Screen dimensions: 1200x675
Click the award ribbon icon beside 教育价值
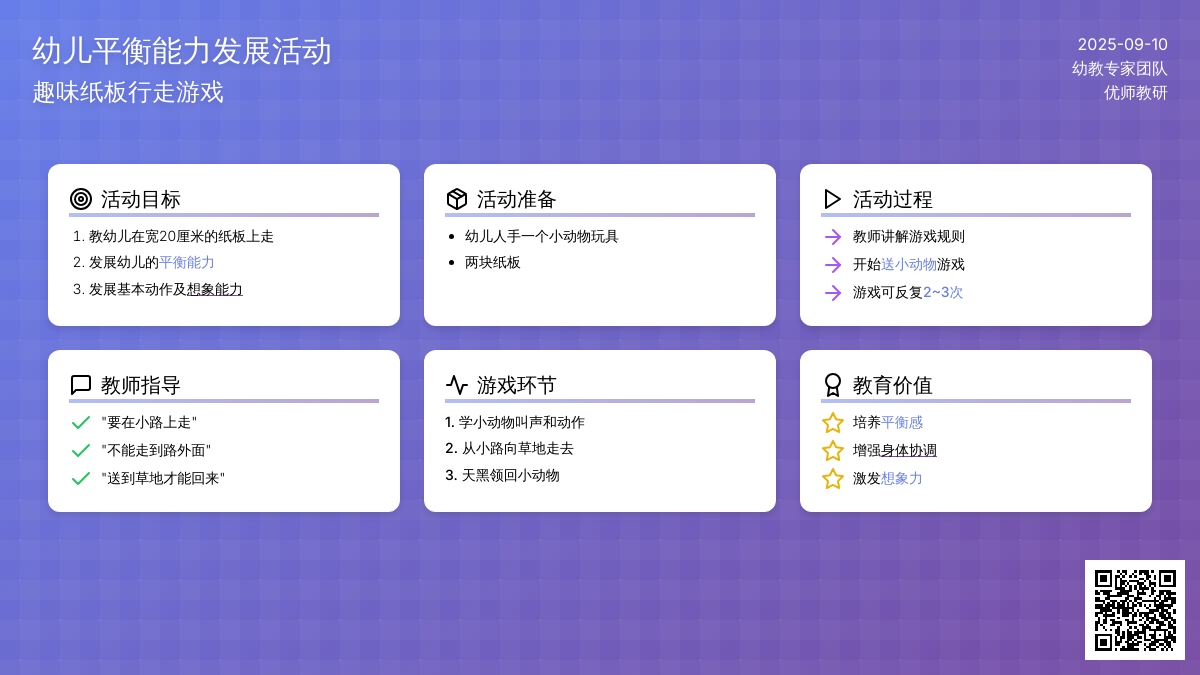pos(832,385)
